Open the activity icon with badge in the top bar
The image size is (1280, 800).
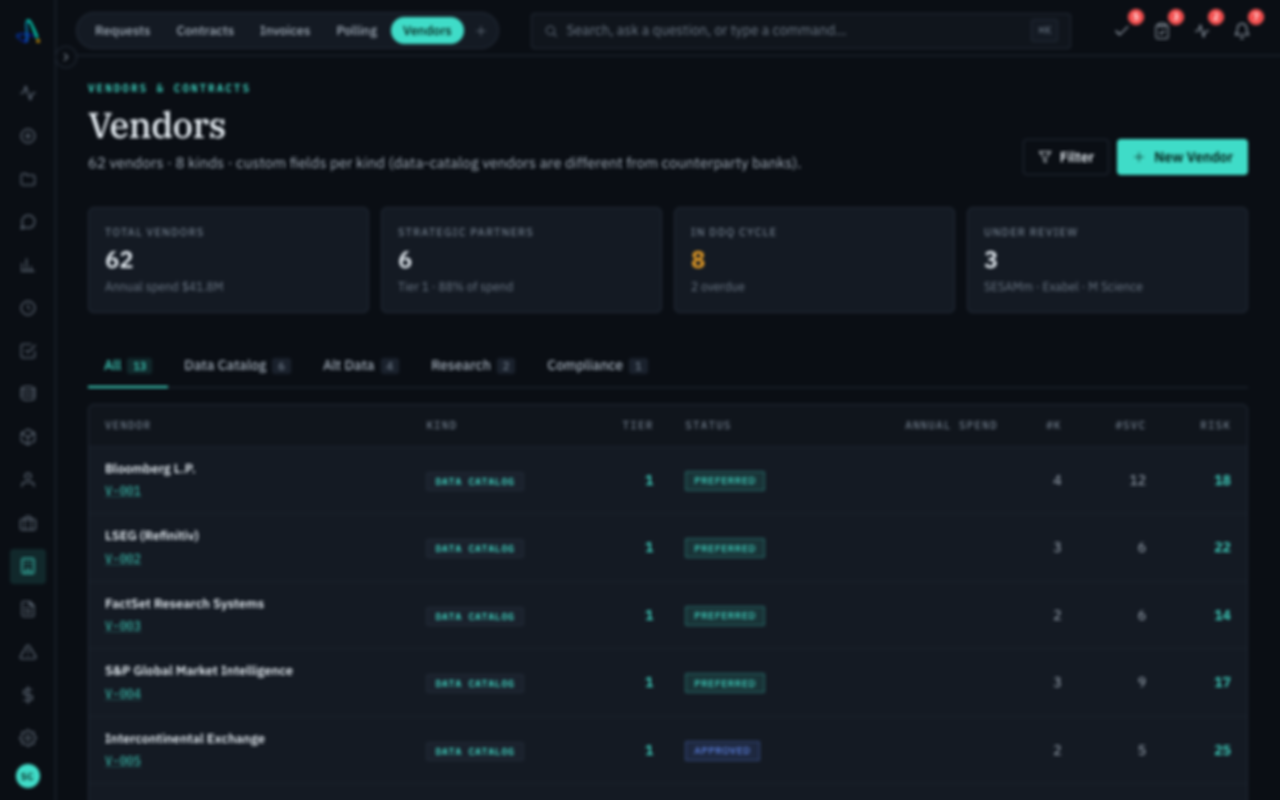coord(1201,31)
